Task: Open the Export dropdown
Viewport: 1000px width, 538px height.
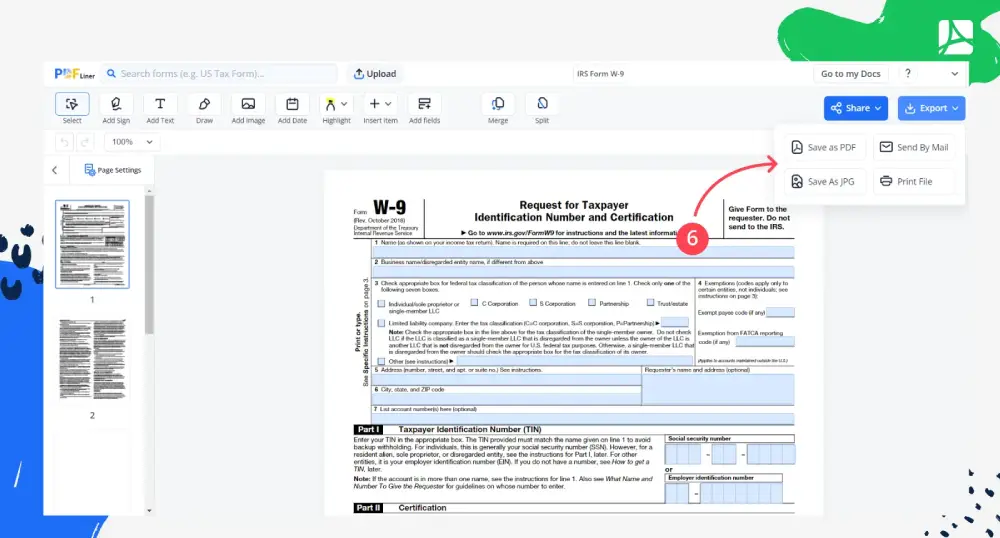Action: pyautogui.click(x=931, y=108)
